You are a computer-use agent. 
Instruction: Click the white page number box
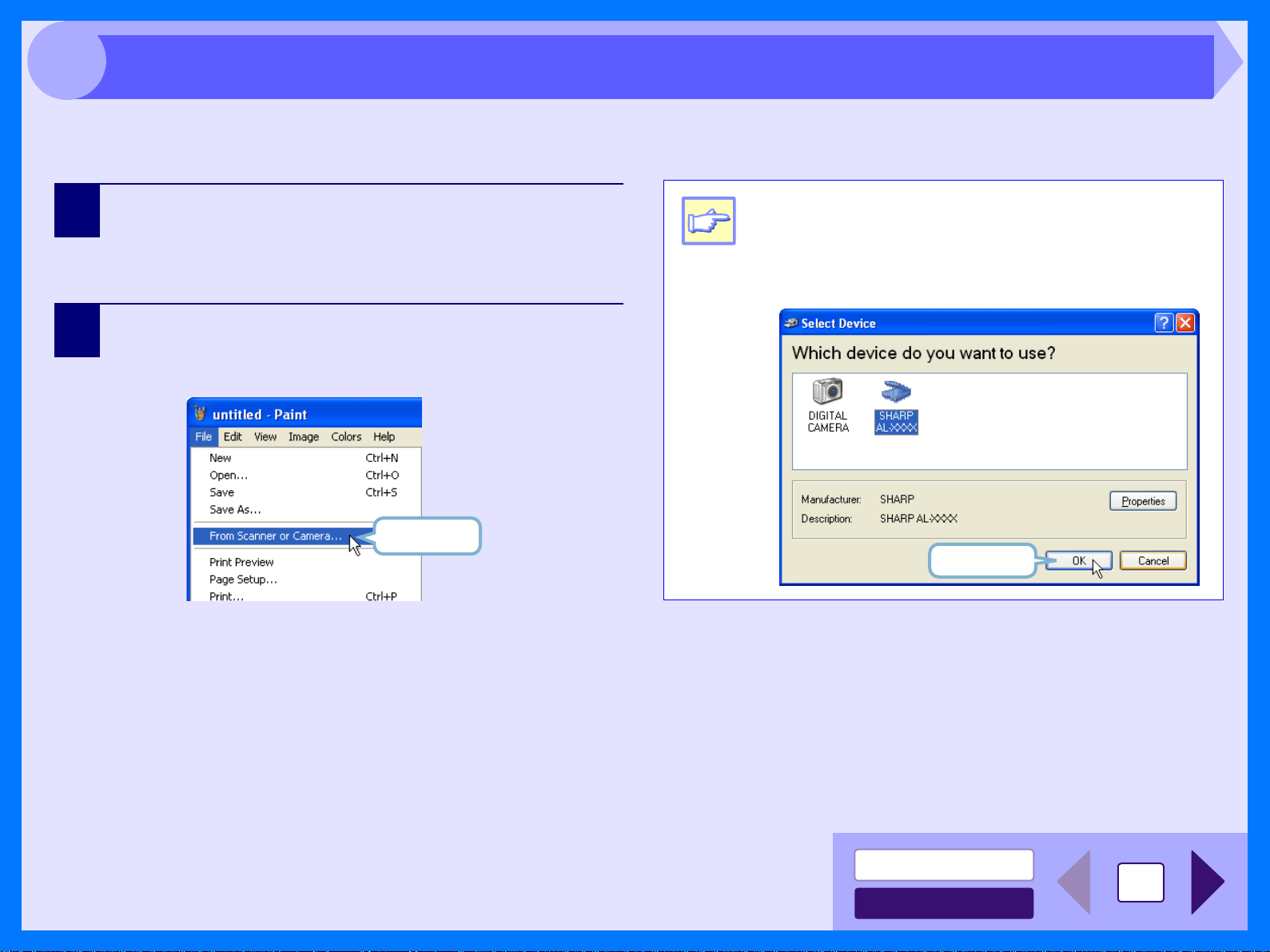[1141, 882]
